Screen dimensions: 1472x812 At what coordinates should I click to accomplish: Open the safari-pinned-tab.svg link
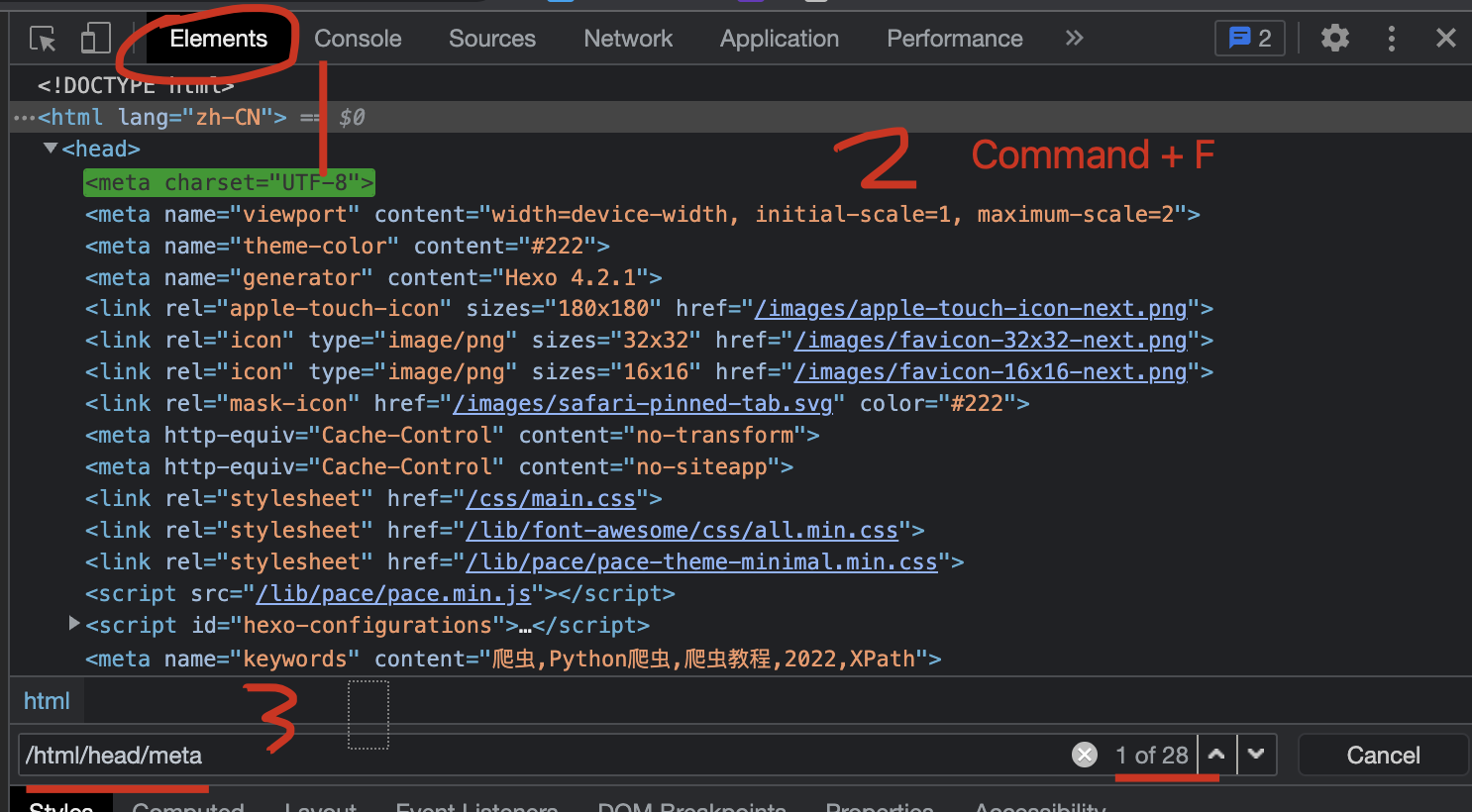pos(643,404)
